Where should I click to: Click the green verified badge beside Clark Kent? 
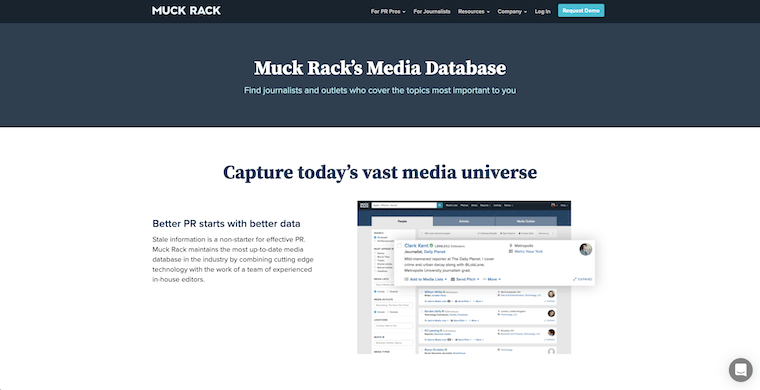tap(431, 246)
